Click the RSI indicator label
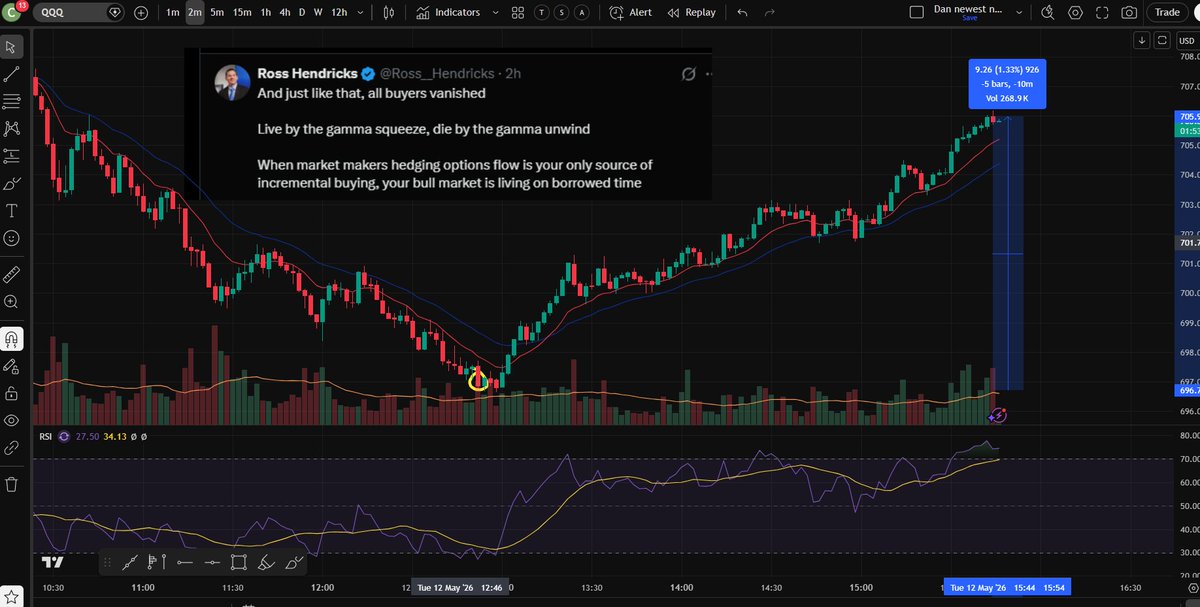This screenshot has width=1200, height=607. point(44,435)
